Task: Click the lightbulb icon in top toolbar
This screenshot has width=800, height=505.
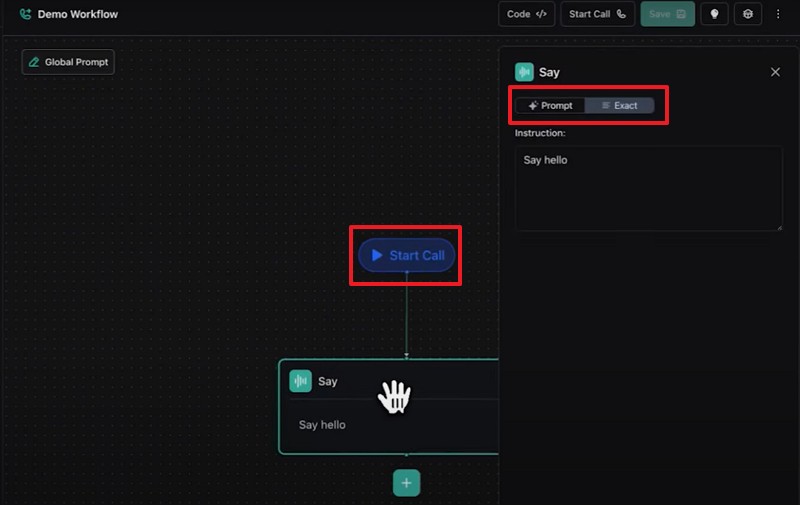Action: pyautogui.click(x=714, y=14)
